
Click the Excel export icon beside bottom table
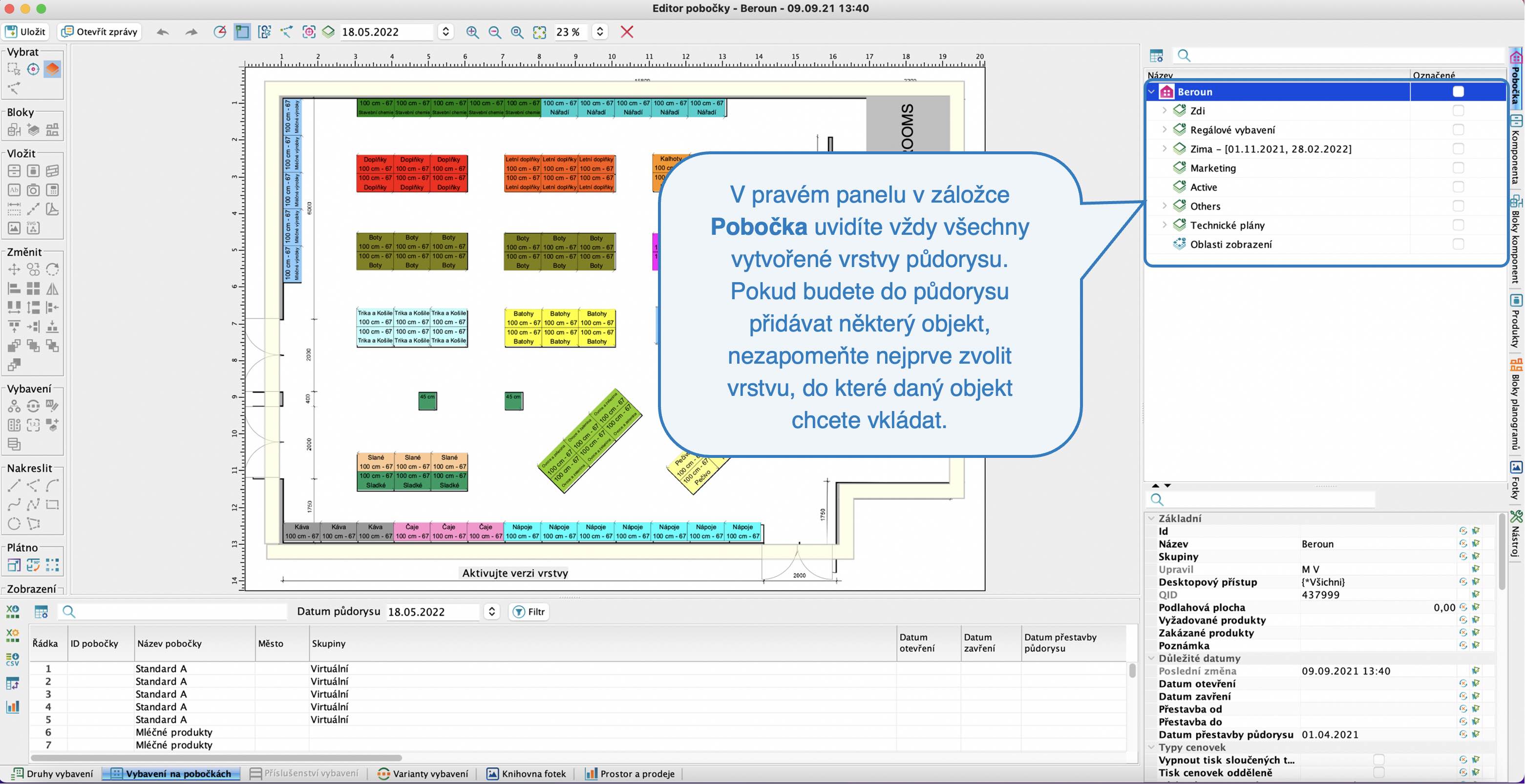point(12,611)
